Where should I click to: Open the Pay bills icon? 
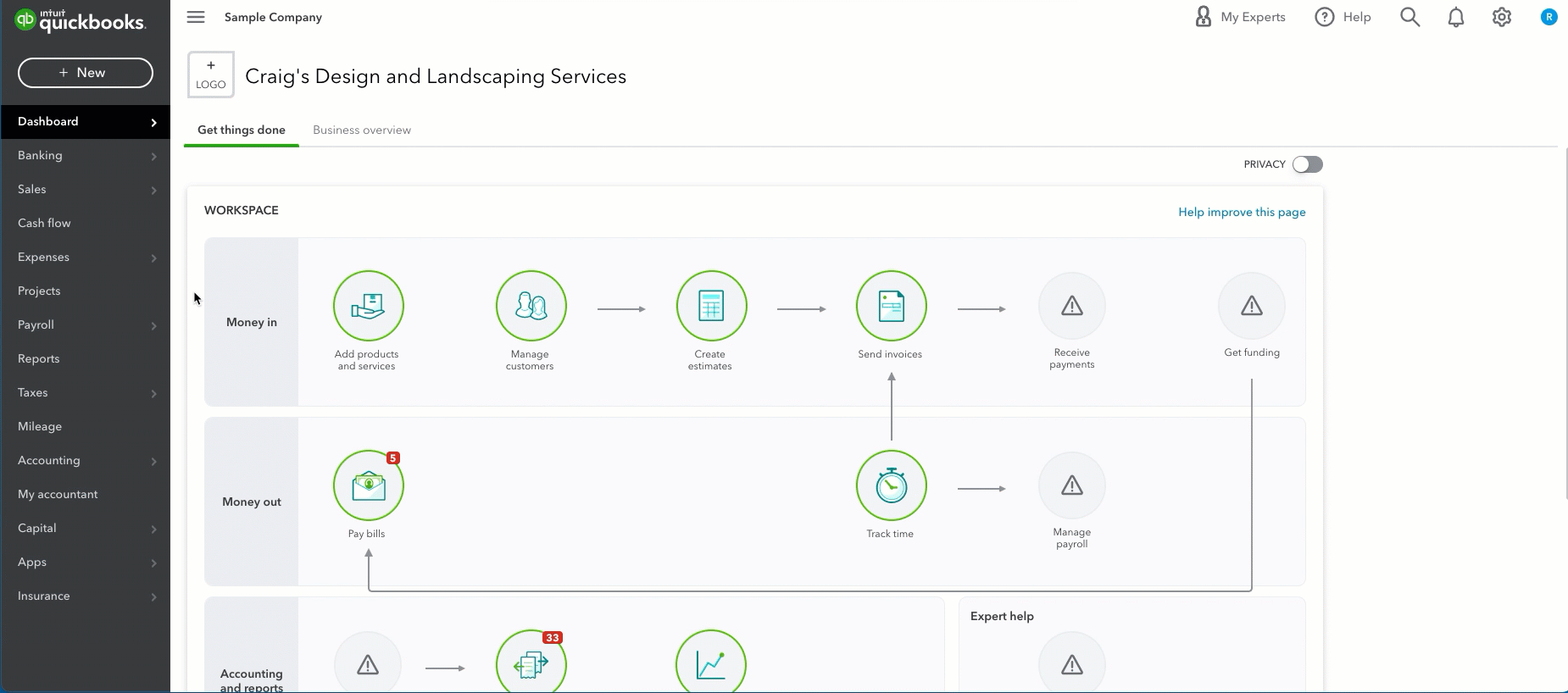click(368, 485)
